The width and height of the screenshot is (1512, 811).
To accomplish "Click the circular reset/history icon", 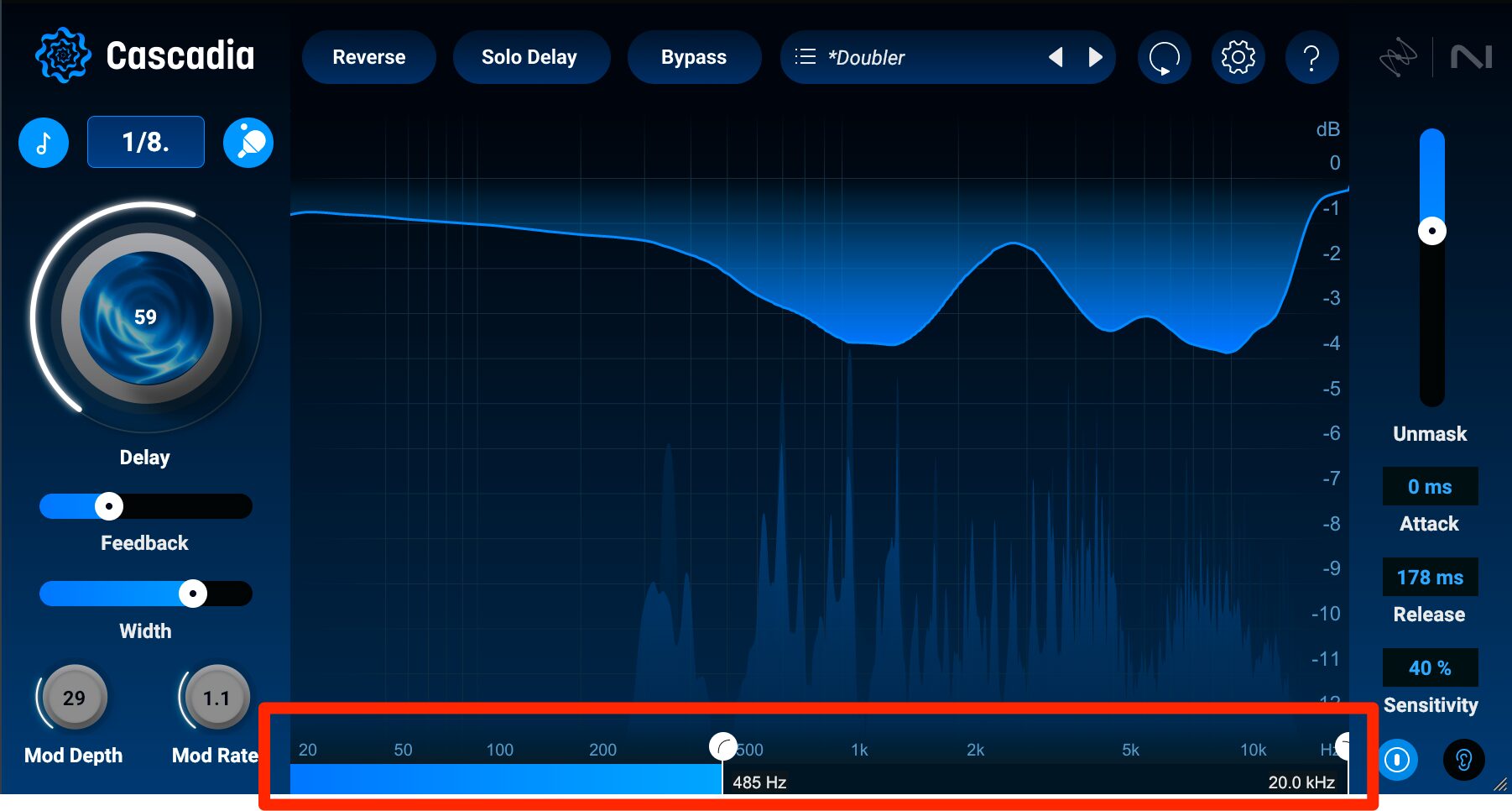I will pyautogui.click(x=1165, y=57).
